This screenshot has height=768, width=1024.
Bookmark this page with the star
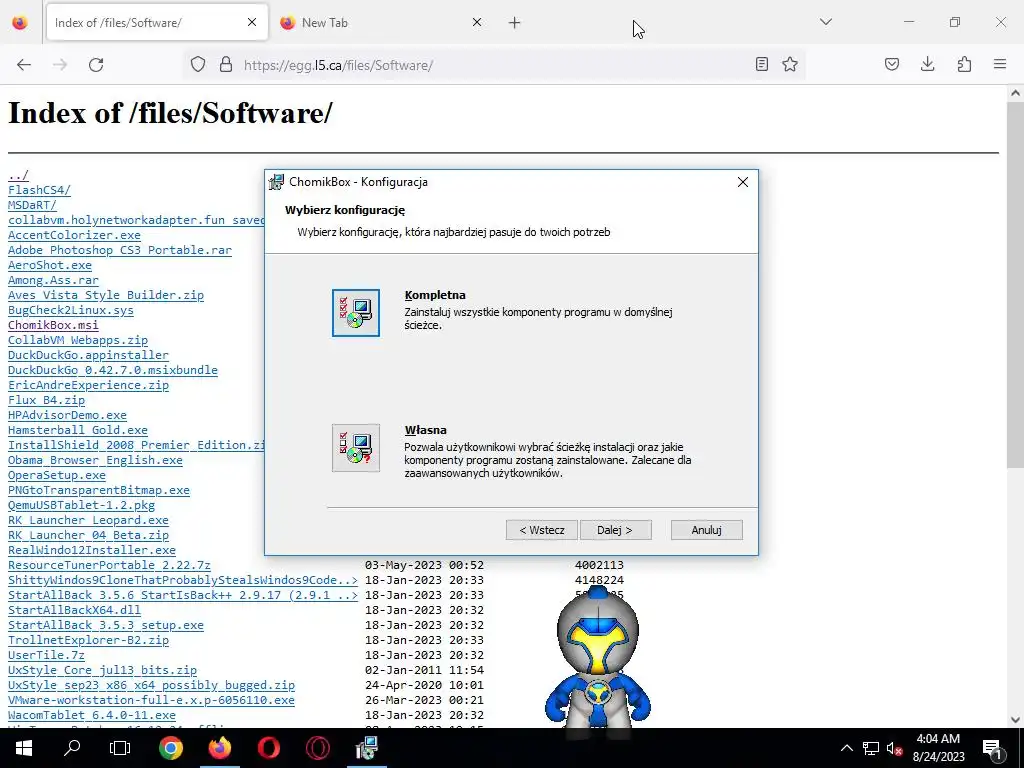[790, 64]
